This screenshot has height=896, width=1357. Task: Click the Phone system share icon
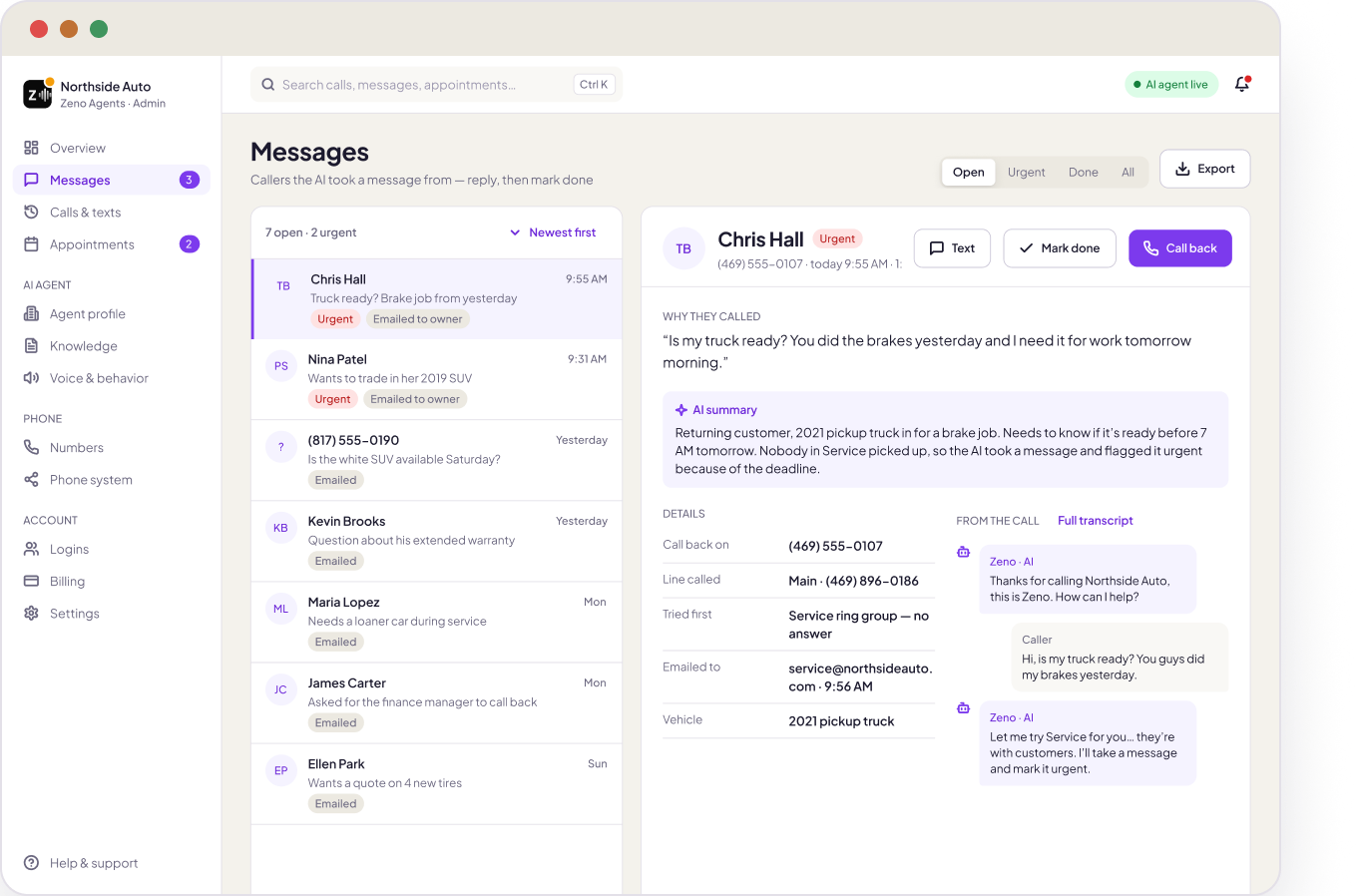tap(31, 480)
